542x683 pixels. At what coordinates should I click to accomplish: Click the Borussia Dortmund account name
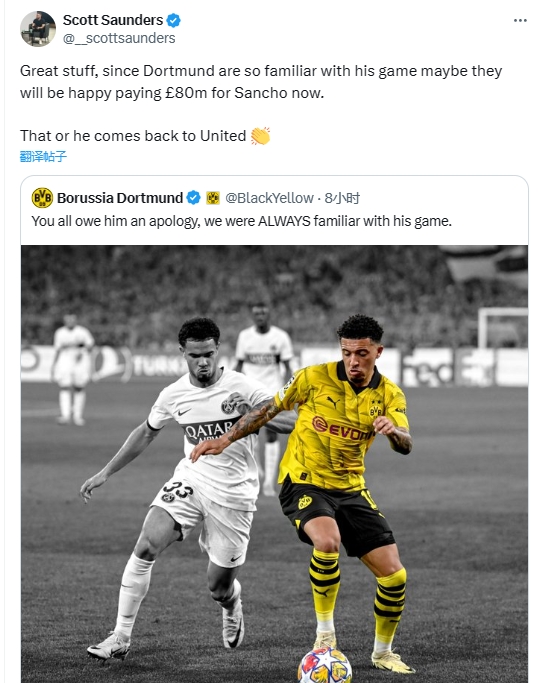[x=120, y=198]
